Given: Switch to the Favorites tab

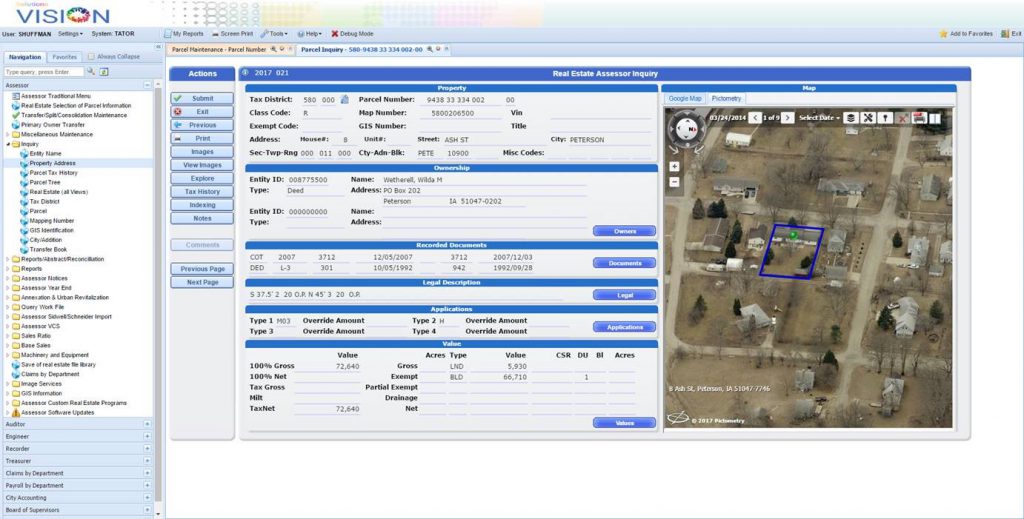Looking at the screenshot, I should click(x=65, y=57).
